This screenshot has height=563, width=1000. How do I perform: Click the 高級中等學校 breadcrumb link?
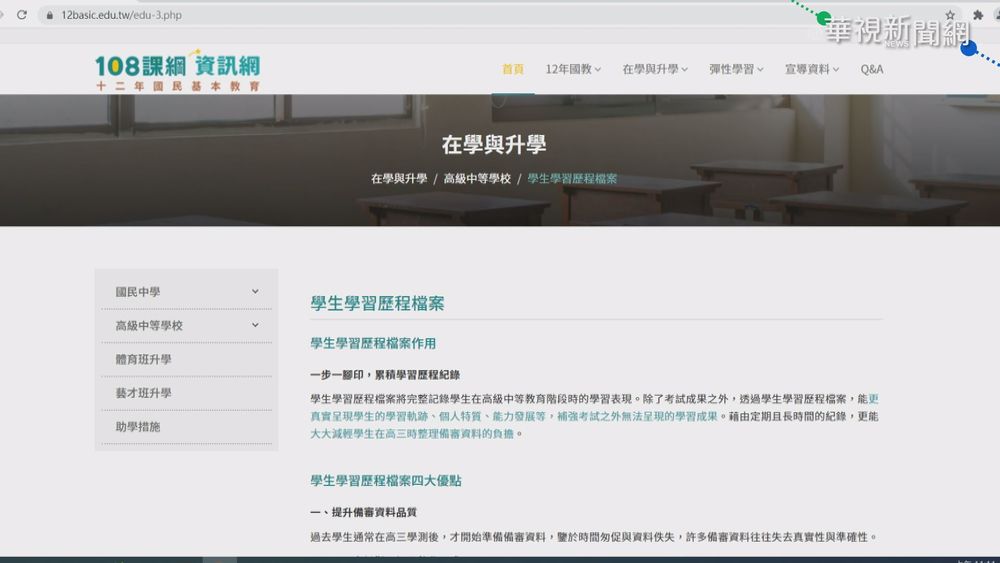point(477,179)
